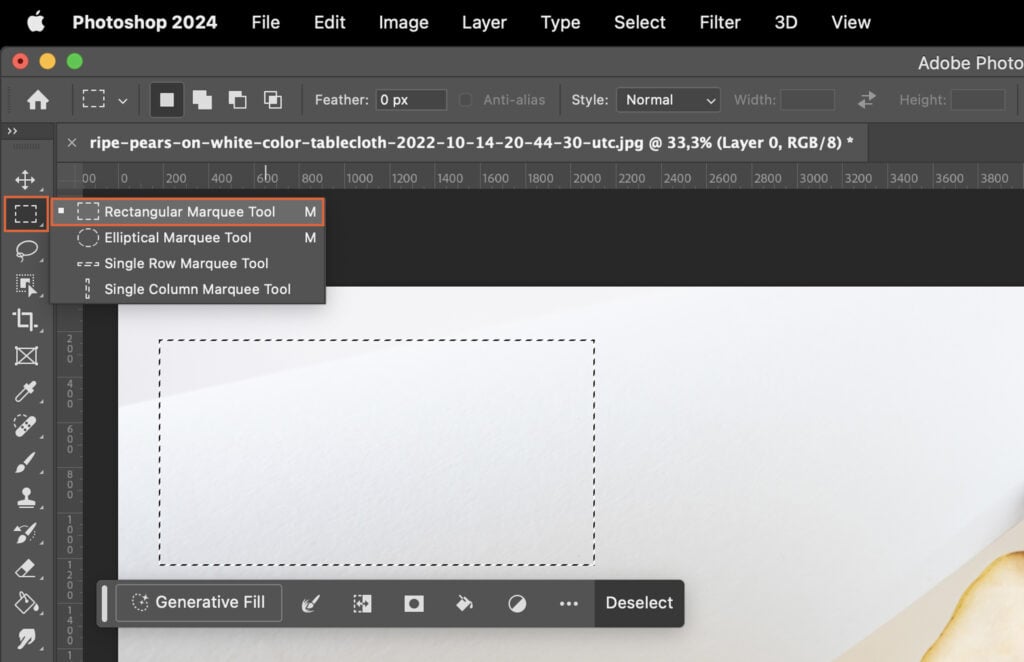Select the Eyedropper tool
The image size is (1024, 662).
point(27,390)
